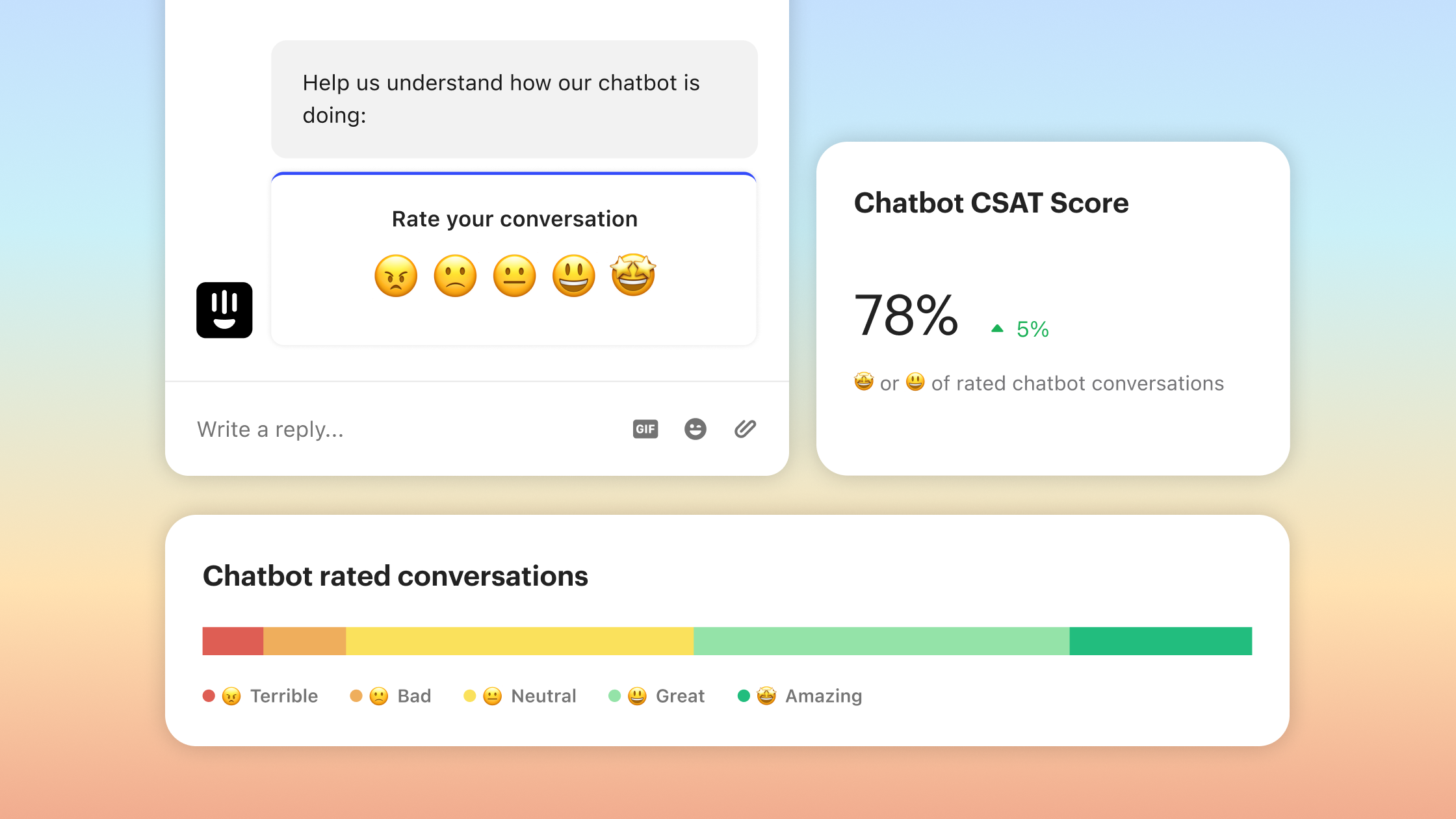
Task: Select the slightly frowning face rating
Action: click(455, 276)
